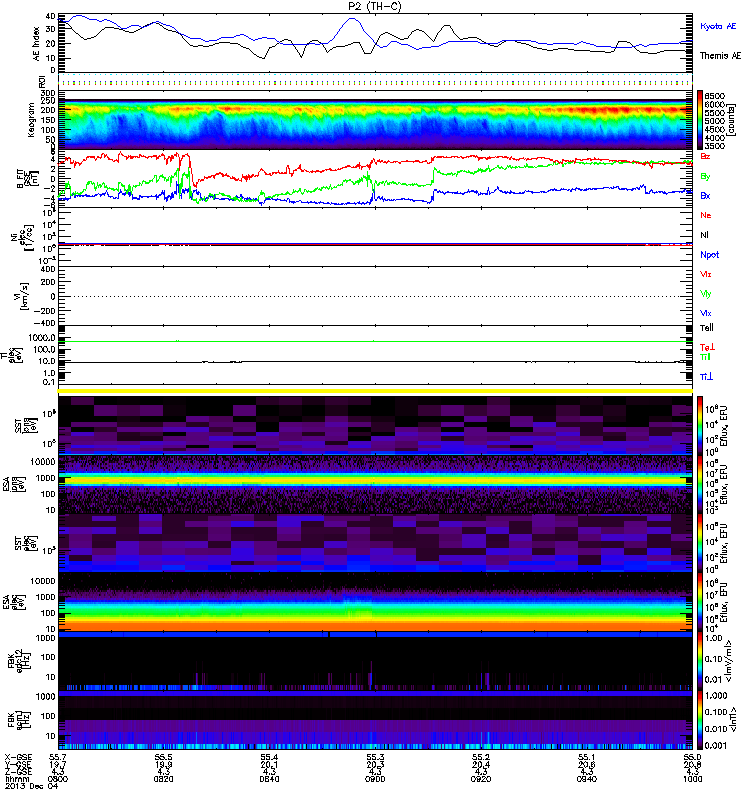The height and width of the screenshot is (800, 750).
Task: Click the 3500 value on Keogram color bar
Action: pos(714,146)
